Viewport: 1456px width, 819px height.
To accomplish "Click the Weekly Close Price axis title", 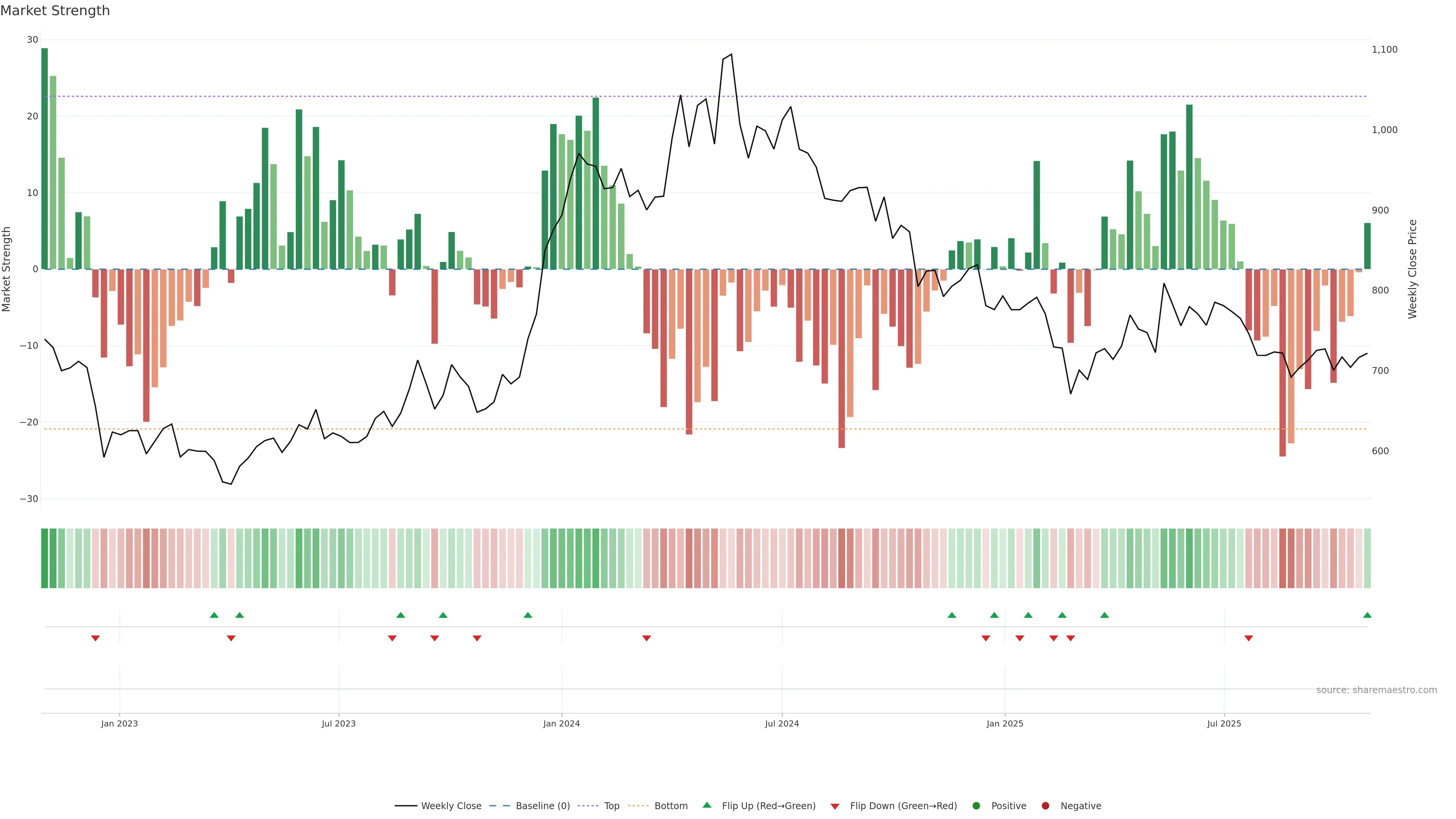I will pyautogui.click(x=1412, y=269).
